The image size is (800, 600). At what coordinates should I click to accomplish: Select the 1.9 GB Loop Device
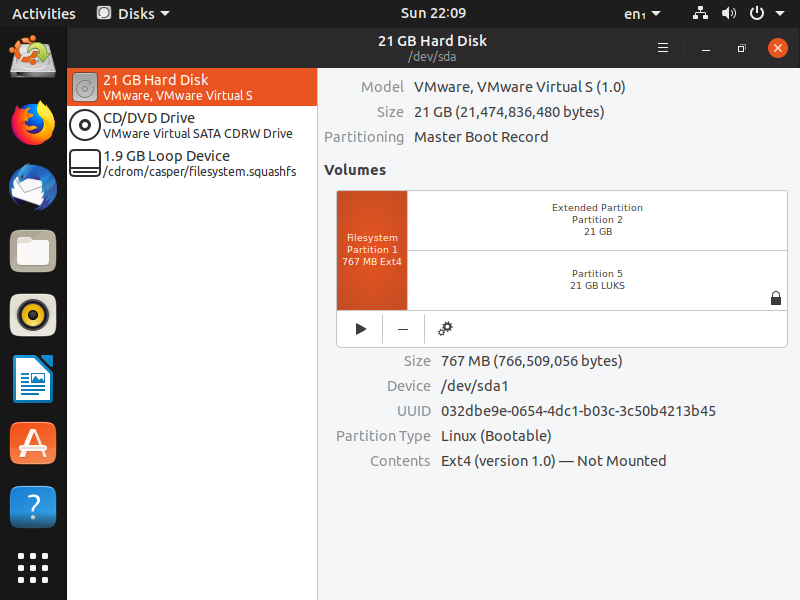point(192,163)
